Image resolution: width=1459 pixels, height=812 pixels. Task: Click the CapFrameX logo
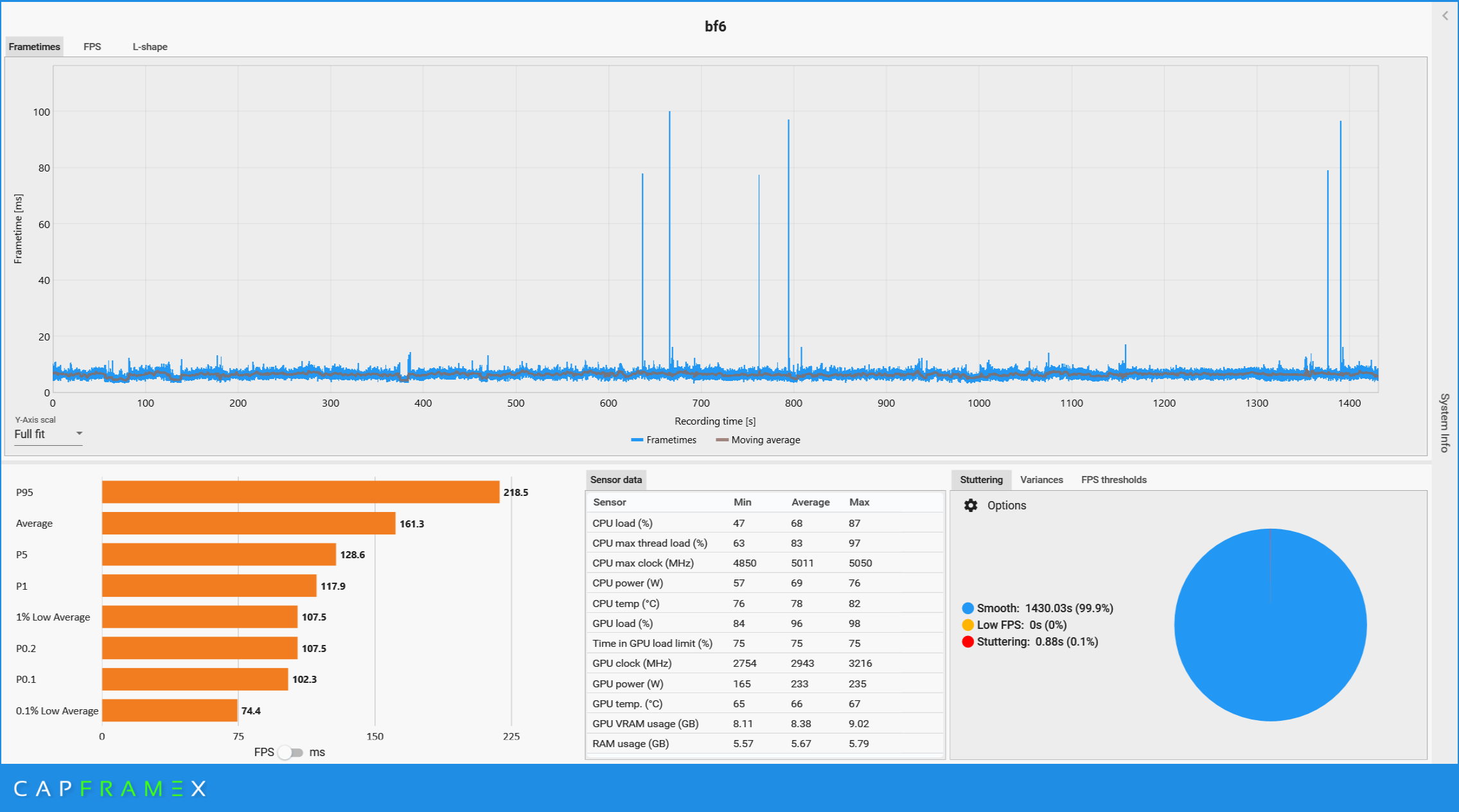pyautogui.click(x=109, y=789)
